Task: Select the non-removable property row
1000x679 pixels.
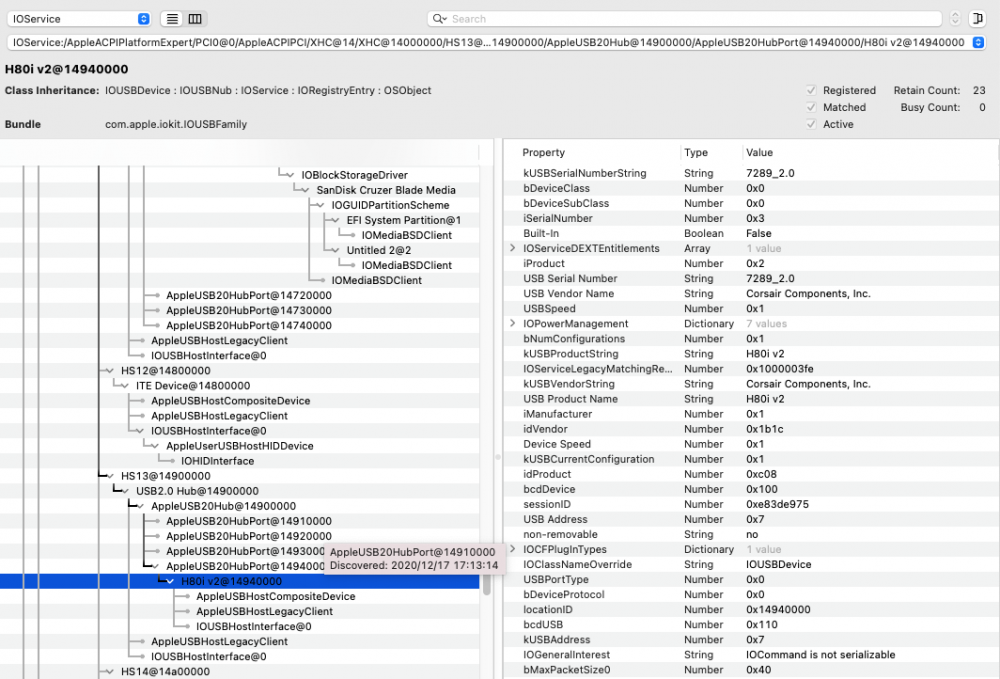Action: pos(751,534)
